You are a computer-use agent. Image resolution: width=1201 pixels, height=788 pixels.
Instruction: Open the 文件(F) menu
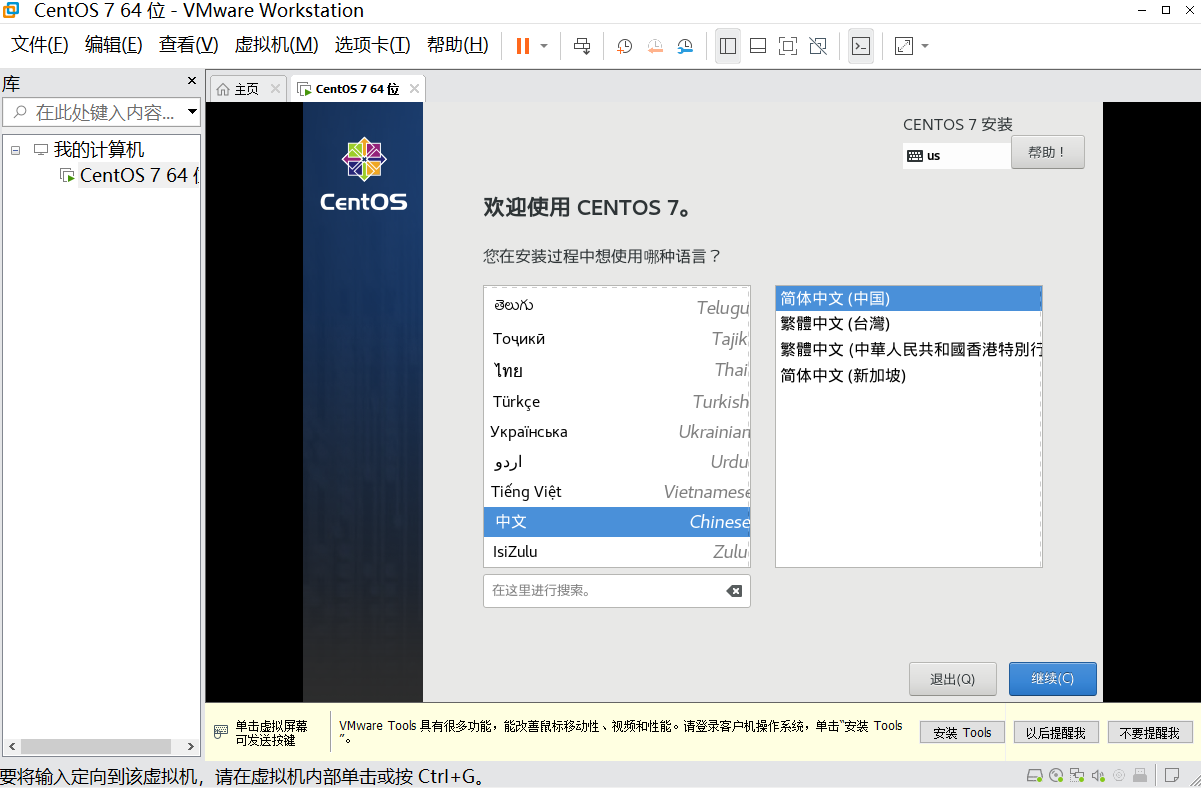coord(39,45)
